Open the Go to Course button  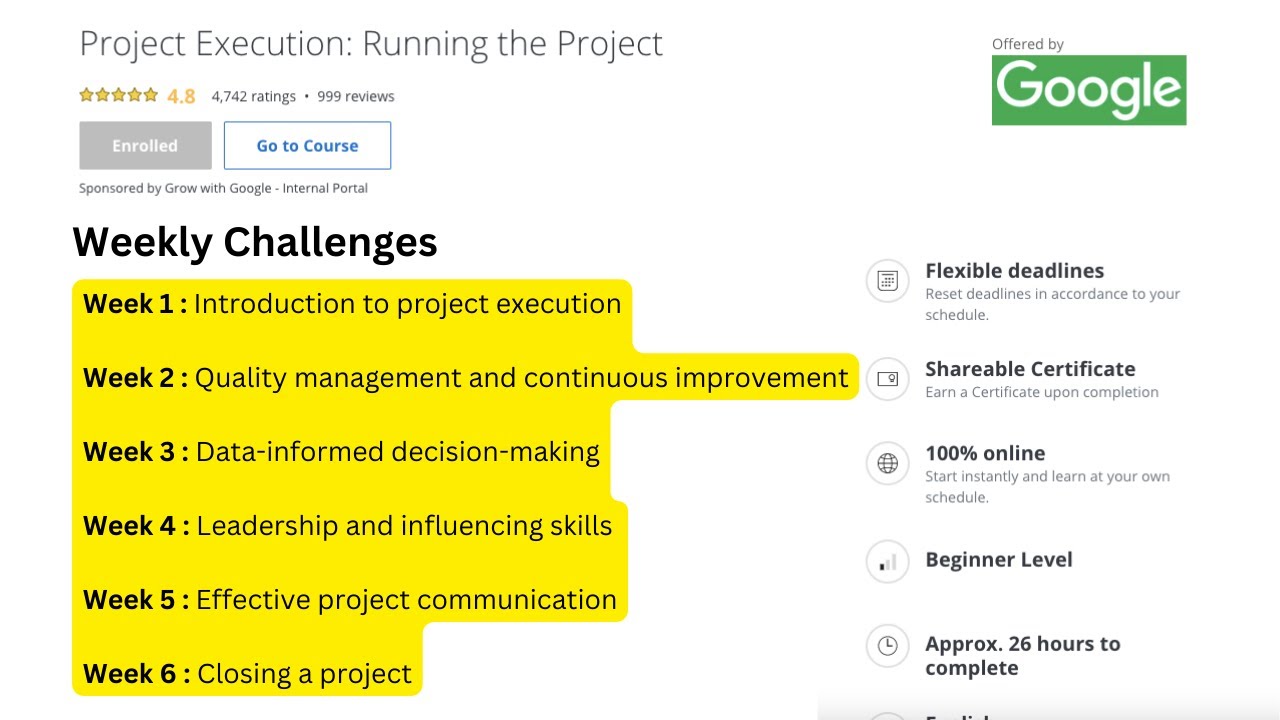307,146
